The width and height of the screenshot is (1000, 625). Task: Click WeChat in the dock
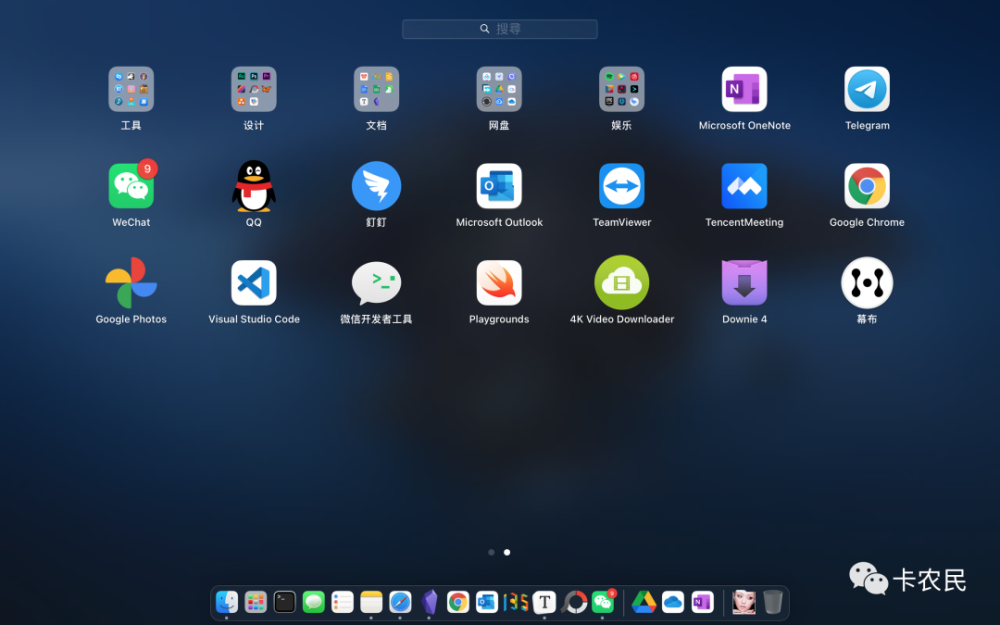click(603, 602)
